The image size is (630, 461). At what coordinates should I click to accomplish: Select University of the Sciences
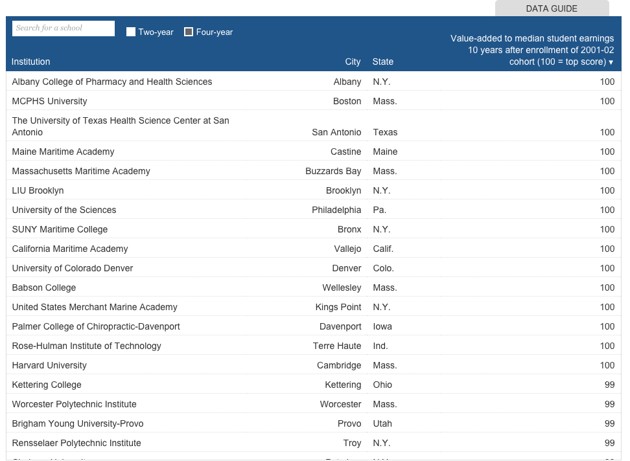coord(64,210)
